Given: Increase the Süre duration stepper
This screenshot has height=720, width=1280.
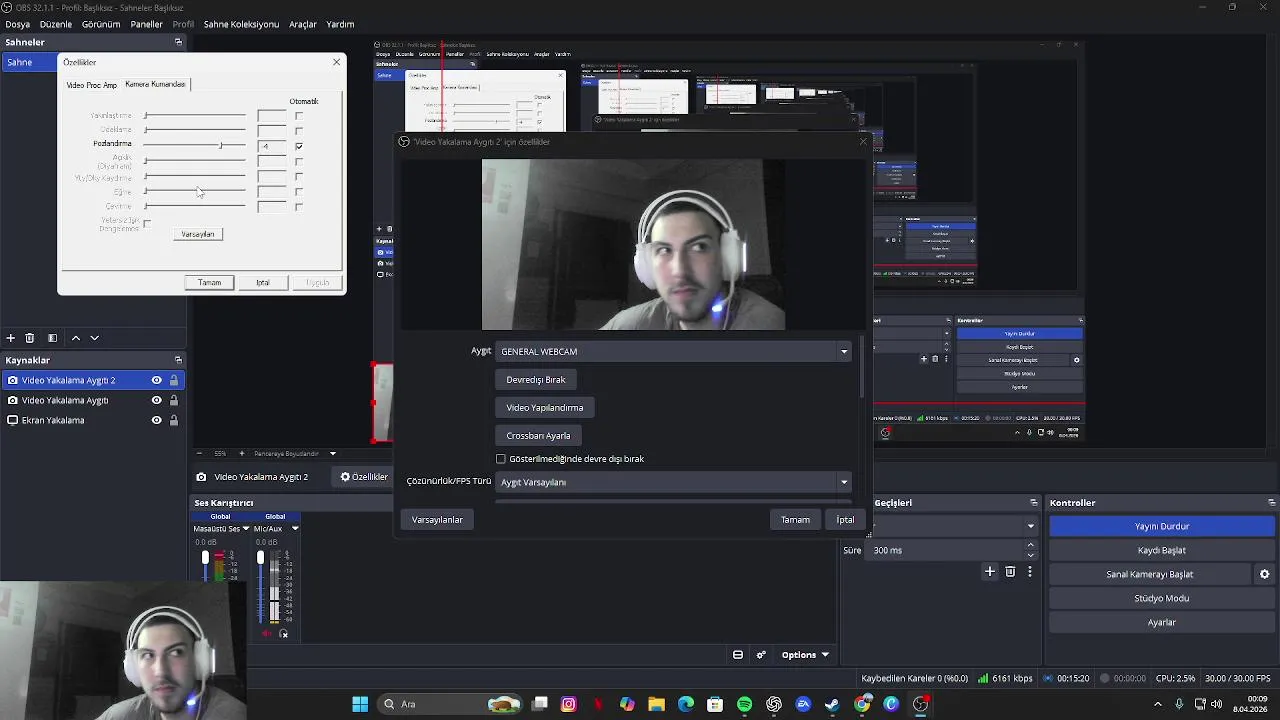Looking at the screenshot, I should pyautogui.click(x=1031, y=545).
